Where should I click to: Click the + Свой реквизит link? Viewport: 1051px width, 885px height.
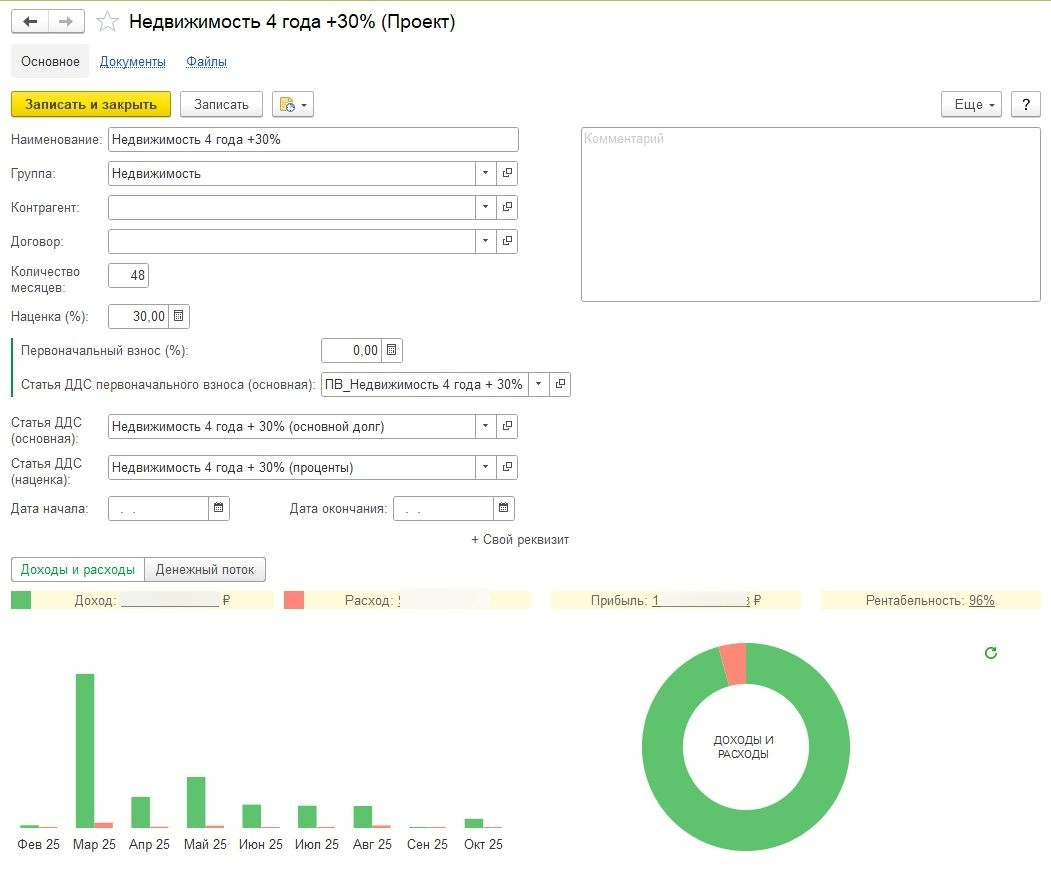pyautogui.click(x=520, y=539)
